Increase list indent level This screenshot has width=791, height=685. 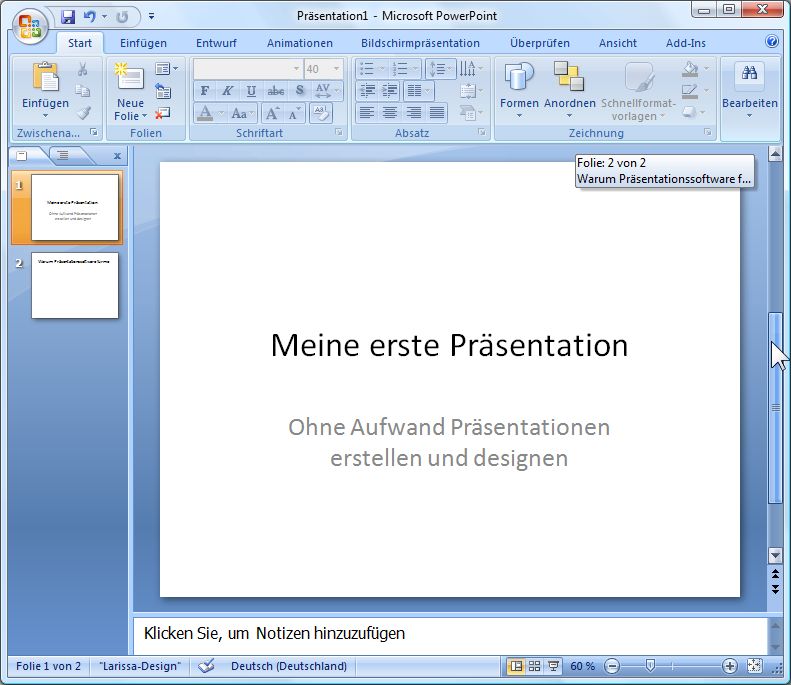(390, 91)
